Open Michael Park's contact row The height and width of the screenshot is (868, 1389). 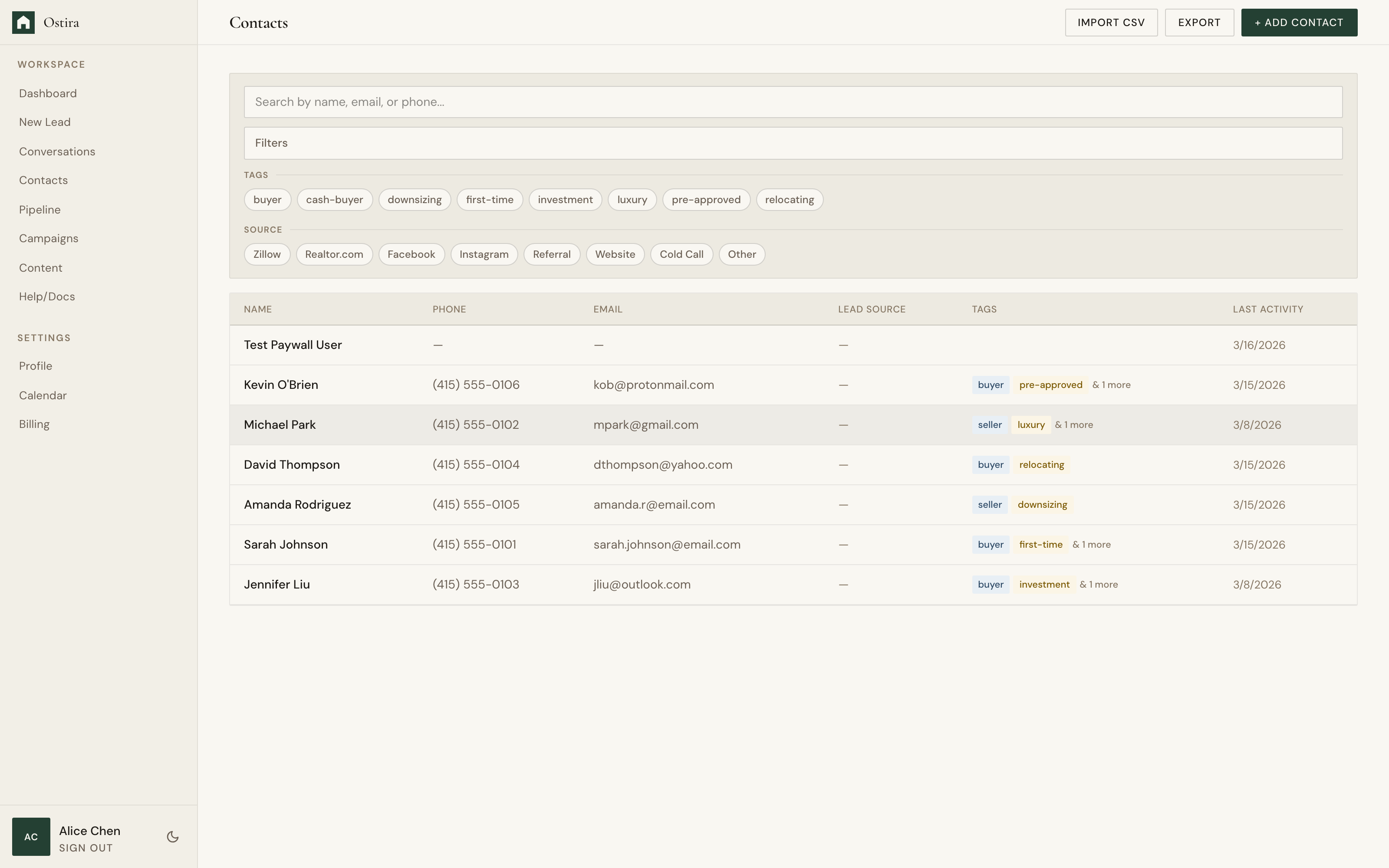point(280,425)
